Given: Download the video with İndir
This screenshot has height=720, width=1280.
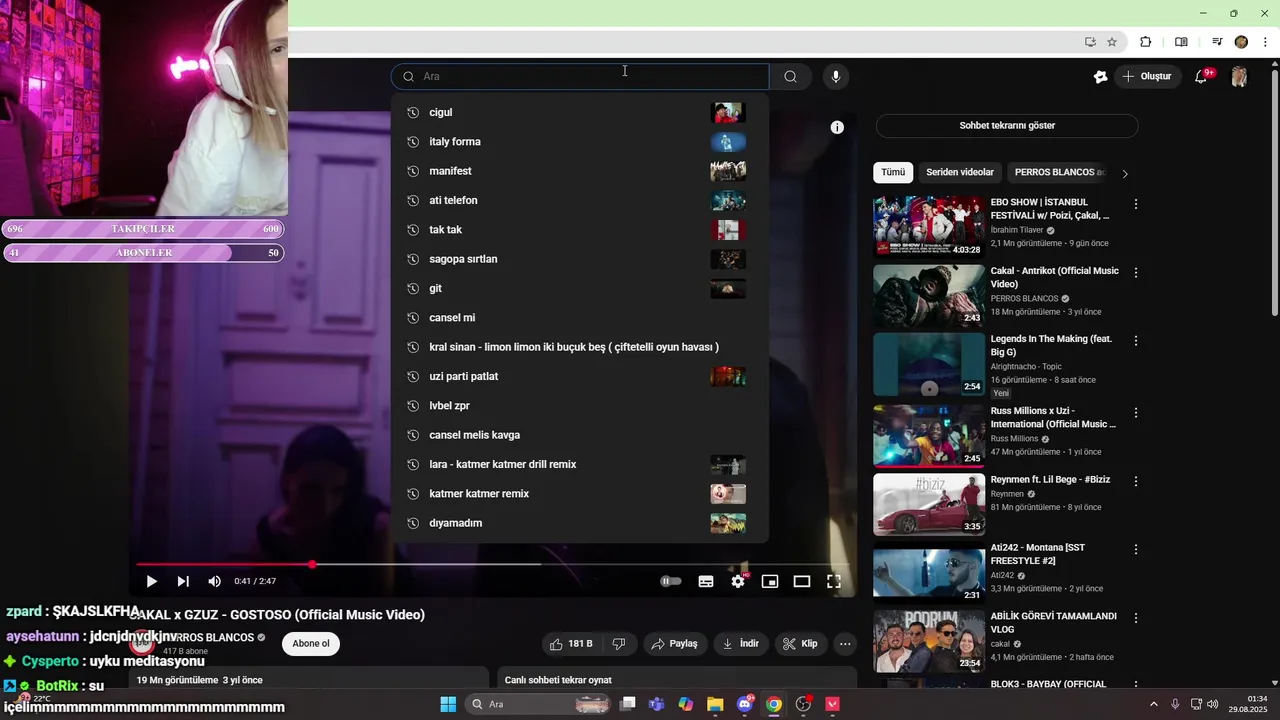Looking at the screenshot, I should click(741, 644).
